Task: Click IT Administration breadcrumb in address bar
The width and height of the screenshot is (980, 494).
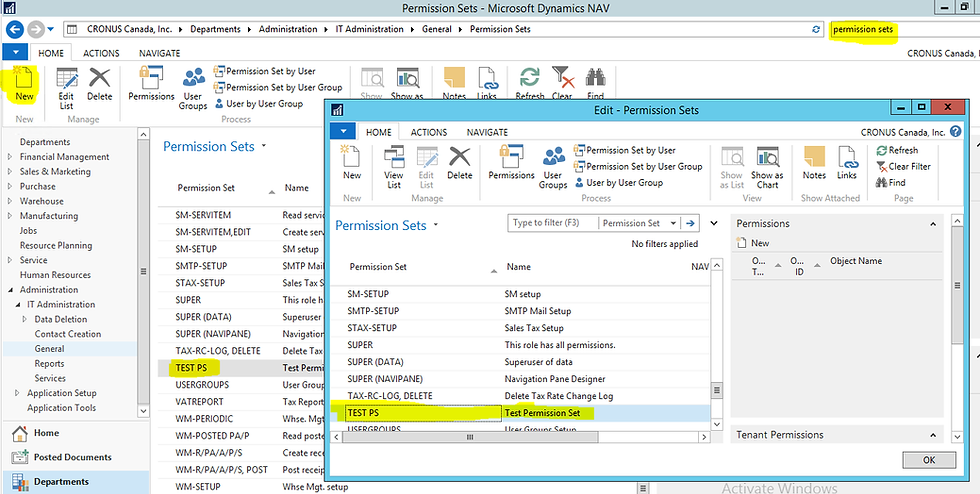Action: (x=368, y=29)
